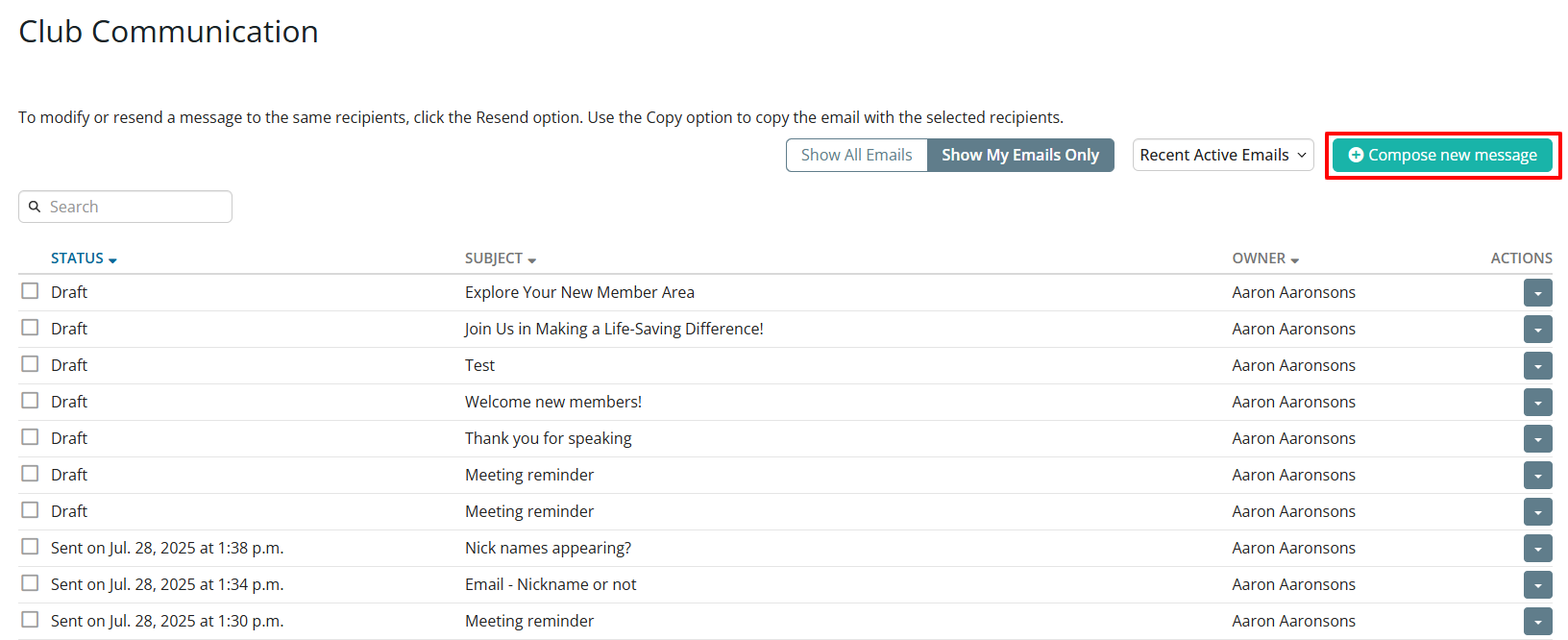
Task: Open the Recent Active Emails dropdown
Action: pyautogui.click(x=1222, y=155)
